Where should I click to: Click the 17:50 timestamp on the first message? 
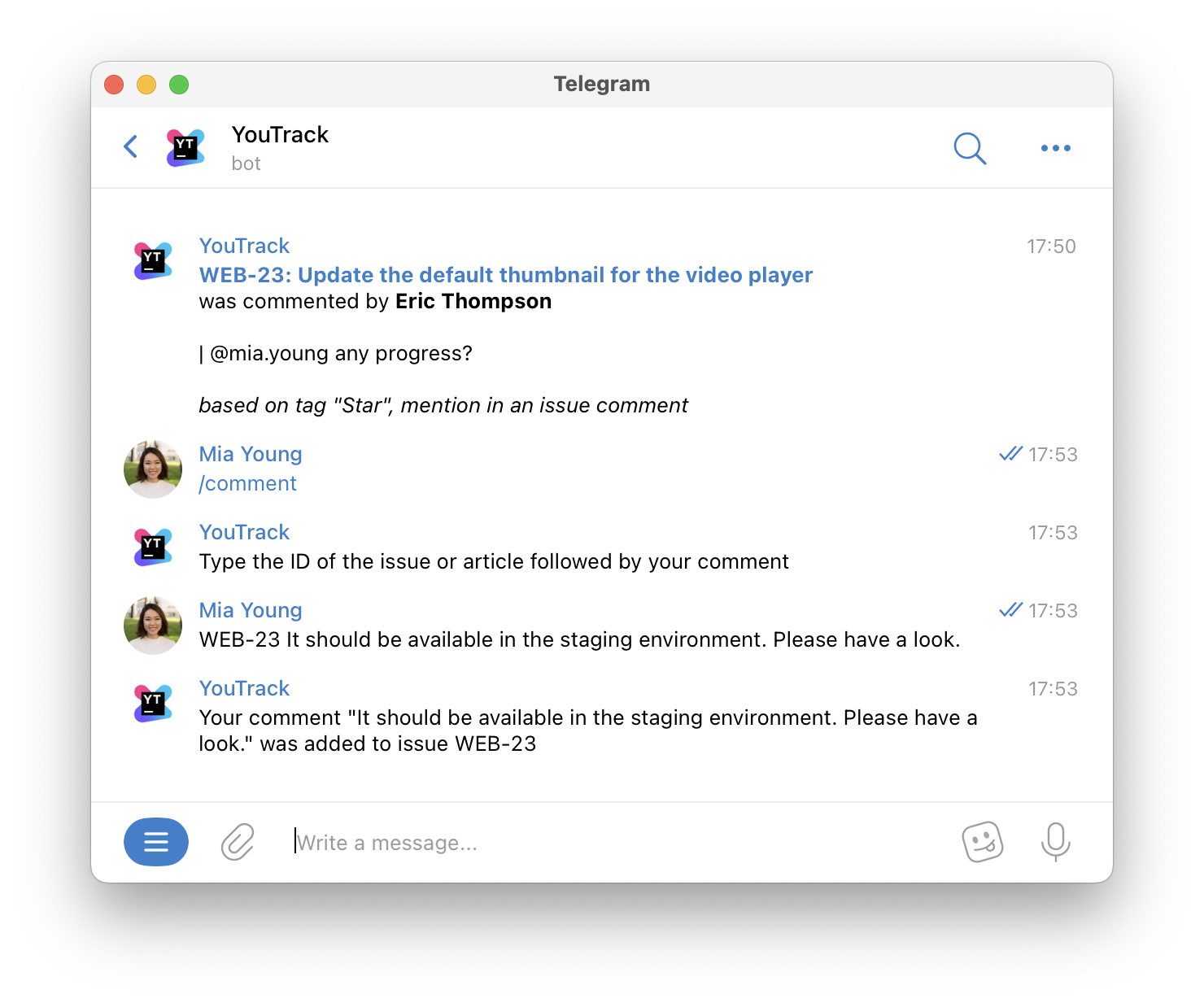click(x=1052, y=246)
